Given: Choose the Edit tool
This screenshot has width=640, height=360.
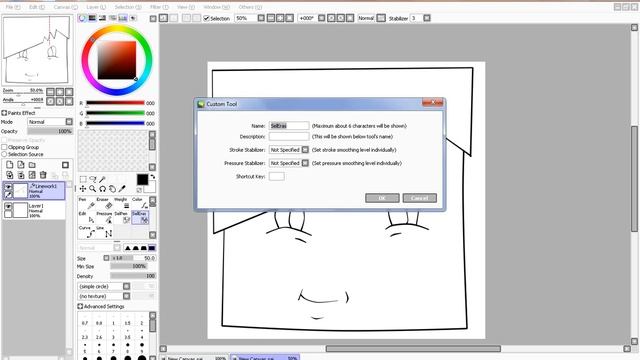Looking at the screenshot, I should [87, 217].
